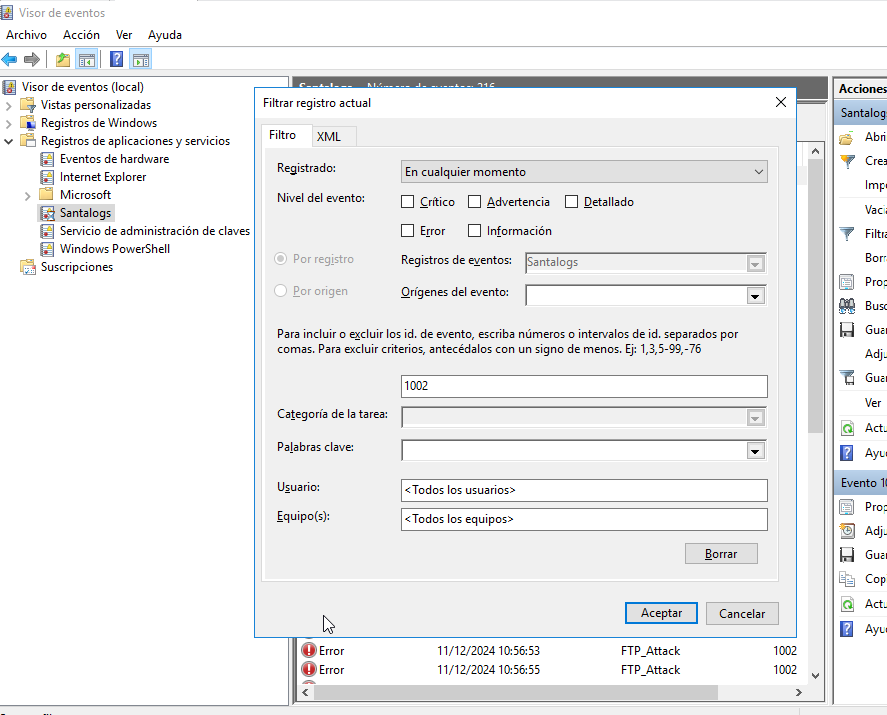
Task: Open the Orígenes del evento dropdown
Action: 755,296
